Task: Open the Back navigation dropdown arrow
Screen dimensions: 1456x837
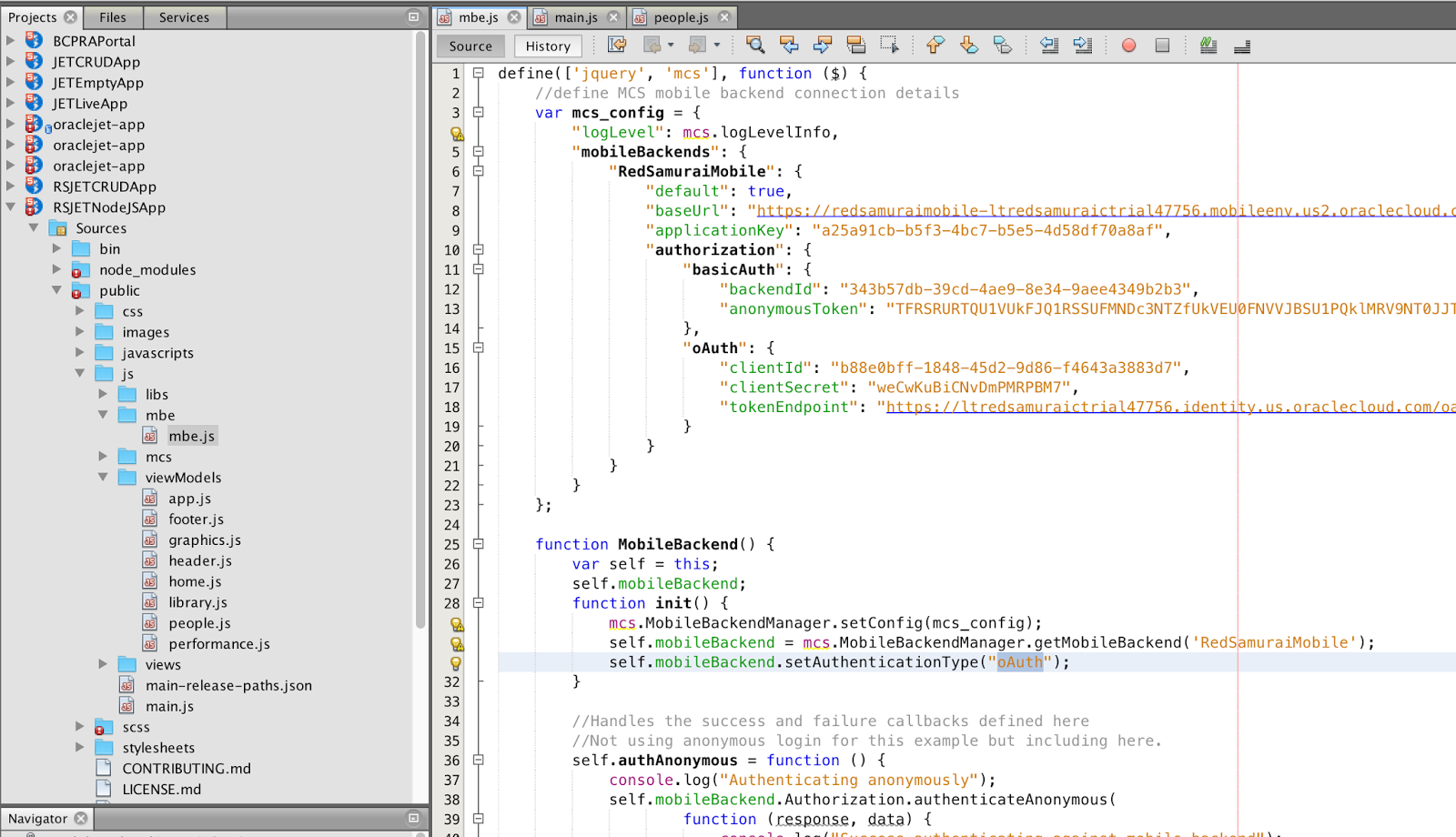Action: [x=669, y=44]
